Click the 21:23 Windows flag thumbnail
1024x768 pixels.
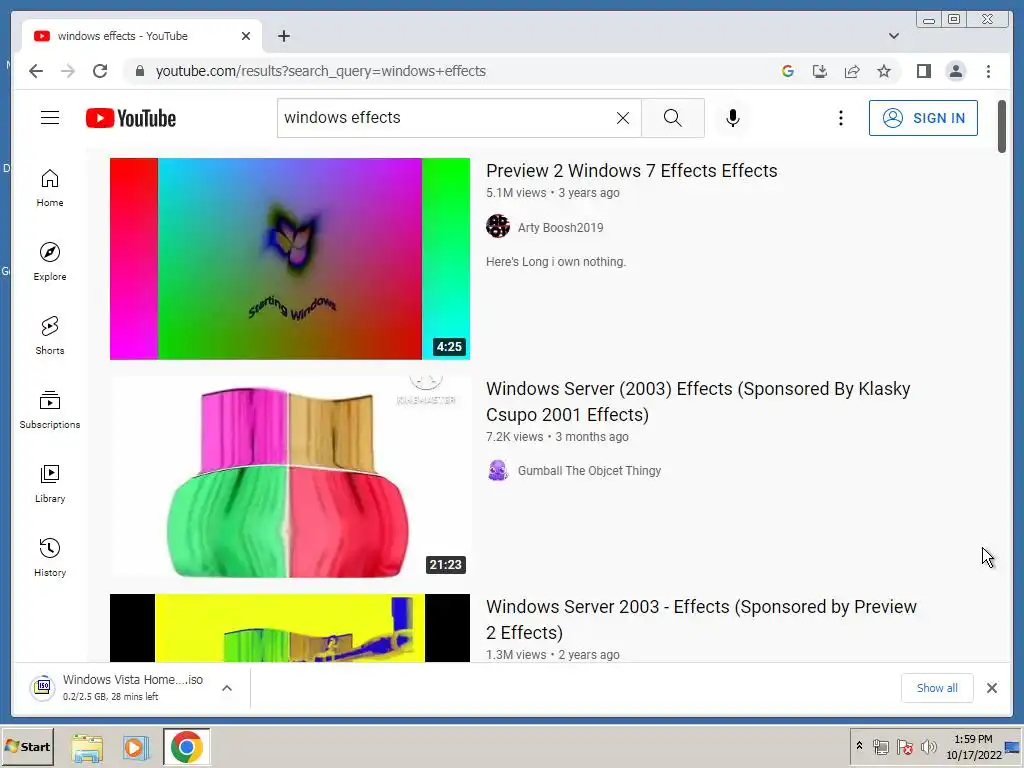click(290, 477)
